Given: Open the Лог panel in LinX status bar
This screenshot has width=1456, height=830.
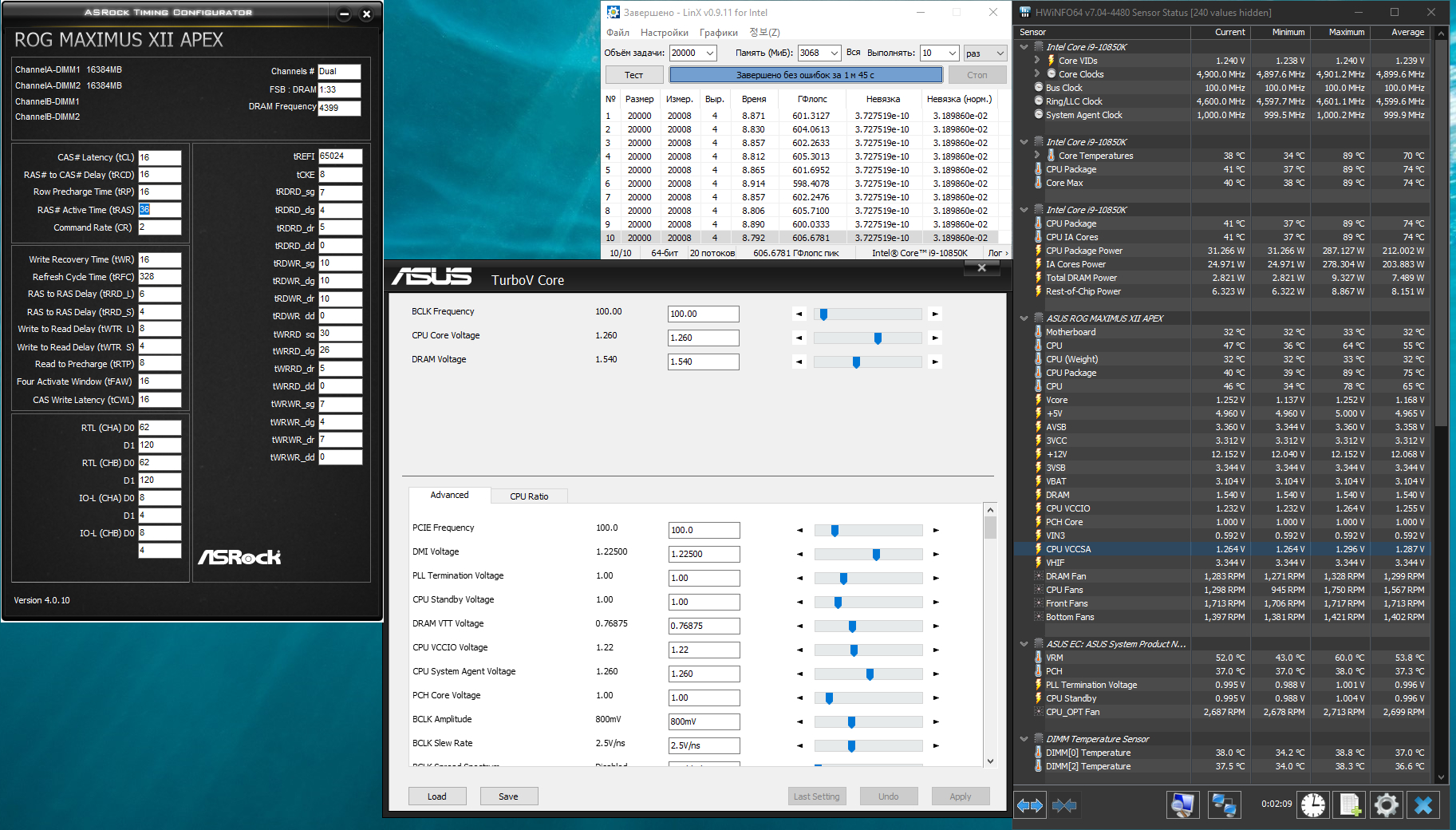Looking at the screenshot, I should click(x=997, y=253).
